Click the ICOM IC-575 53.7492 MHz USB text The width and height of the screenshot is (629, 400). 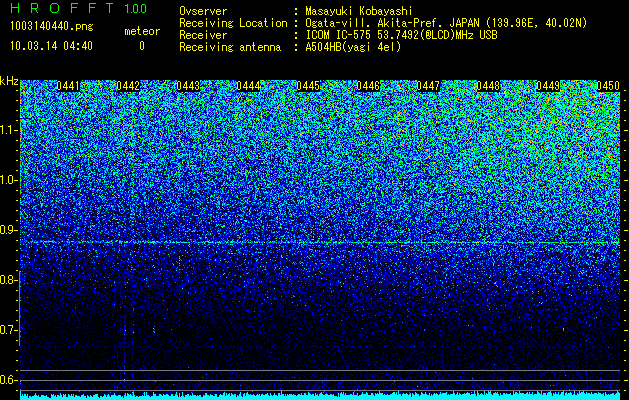[401, 35]
